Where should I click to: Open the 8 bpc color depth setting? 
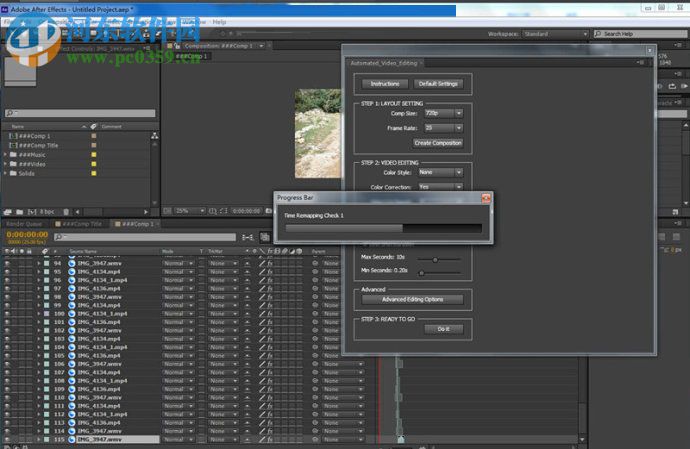[x=47, y=212]
